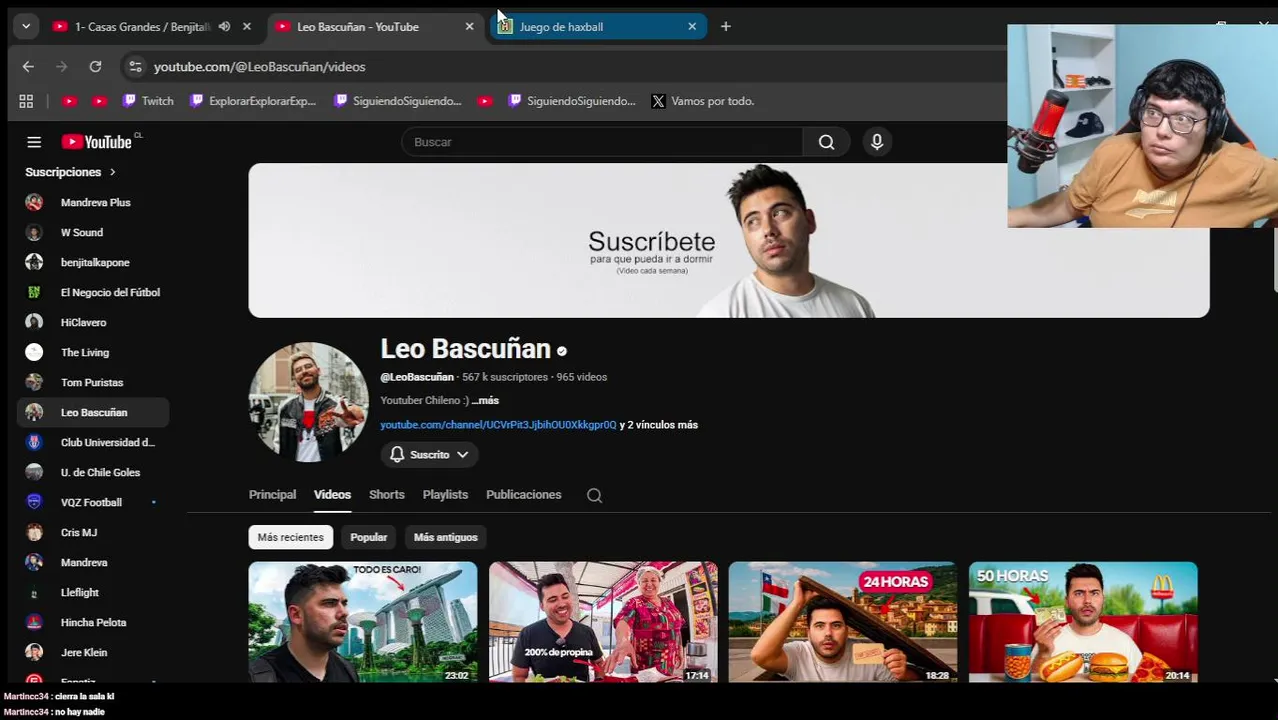Select the Popular filter chip
Viewport: 1278px width, 720px height.
[x=368, y=537]
